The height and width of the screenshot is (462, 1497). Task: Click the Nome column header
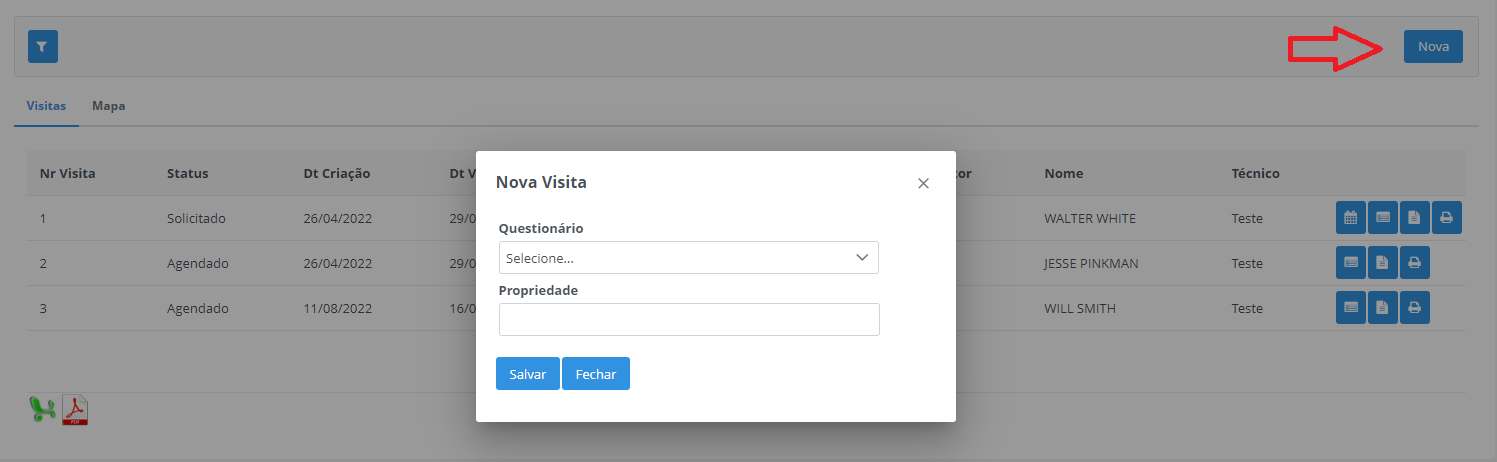click(1063, 173)
